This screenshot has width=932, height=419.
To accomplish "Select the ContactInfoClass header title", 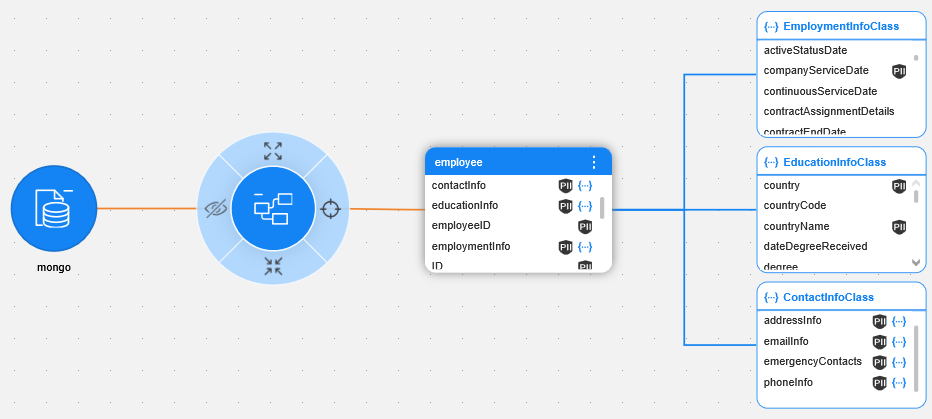I will tap(828, 297).
